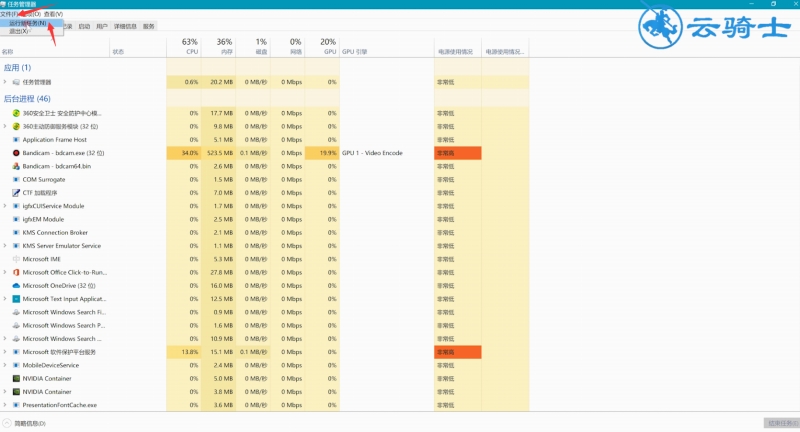Click the Bandicam bdcam.exe red record icon

click(16, 153)
